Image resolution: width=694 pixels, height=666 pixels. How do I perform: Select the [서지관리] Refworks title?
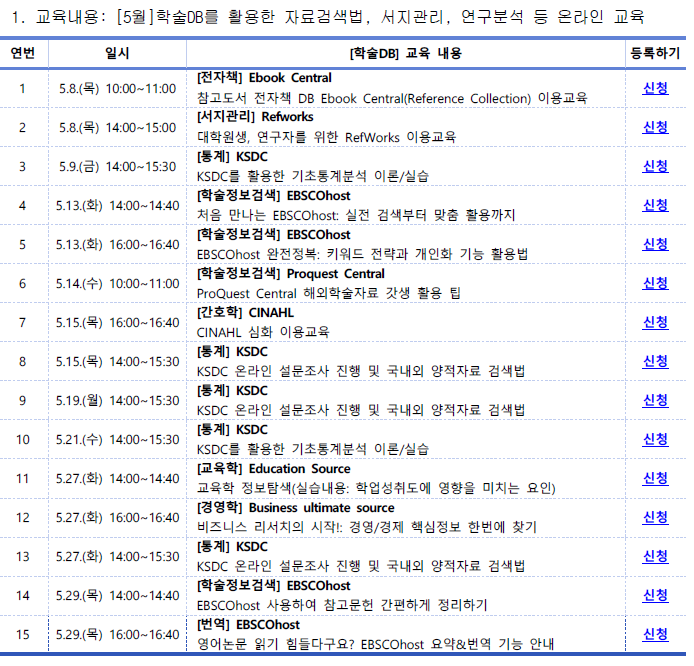click(255, 117)
